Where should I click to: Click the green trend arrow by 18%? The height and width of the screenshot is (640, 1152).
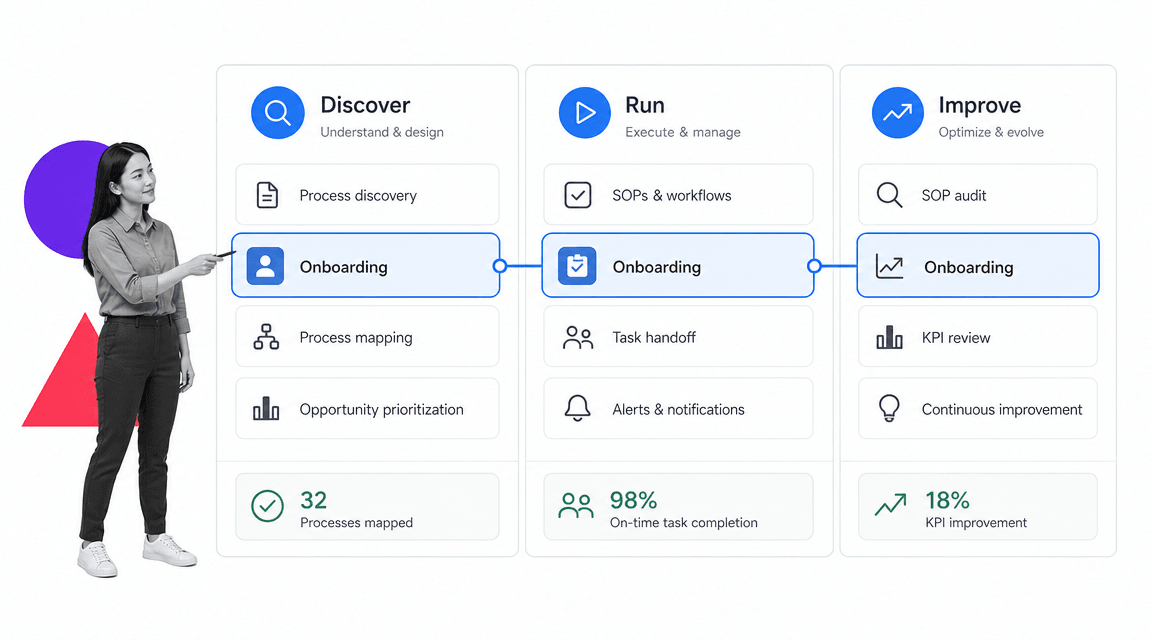pyautogui.click(x=890, y=504)
